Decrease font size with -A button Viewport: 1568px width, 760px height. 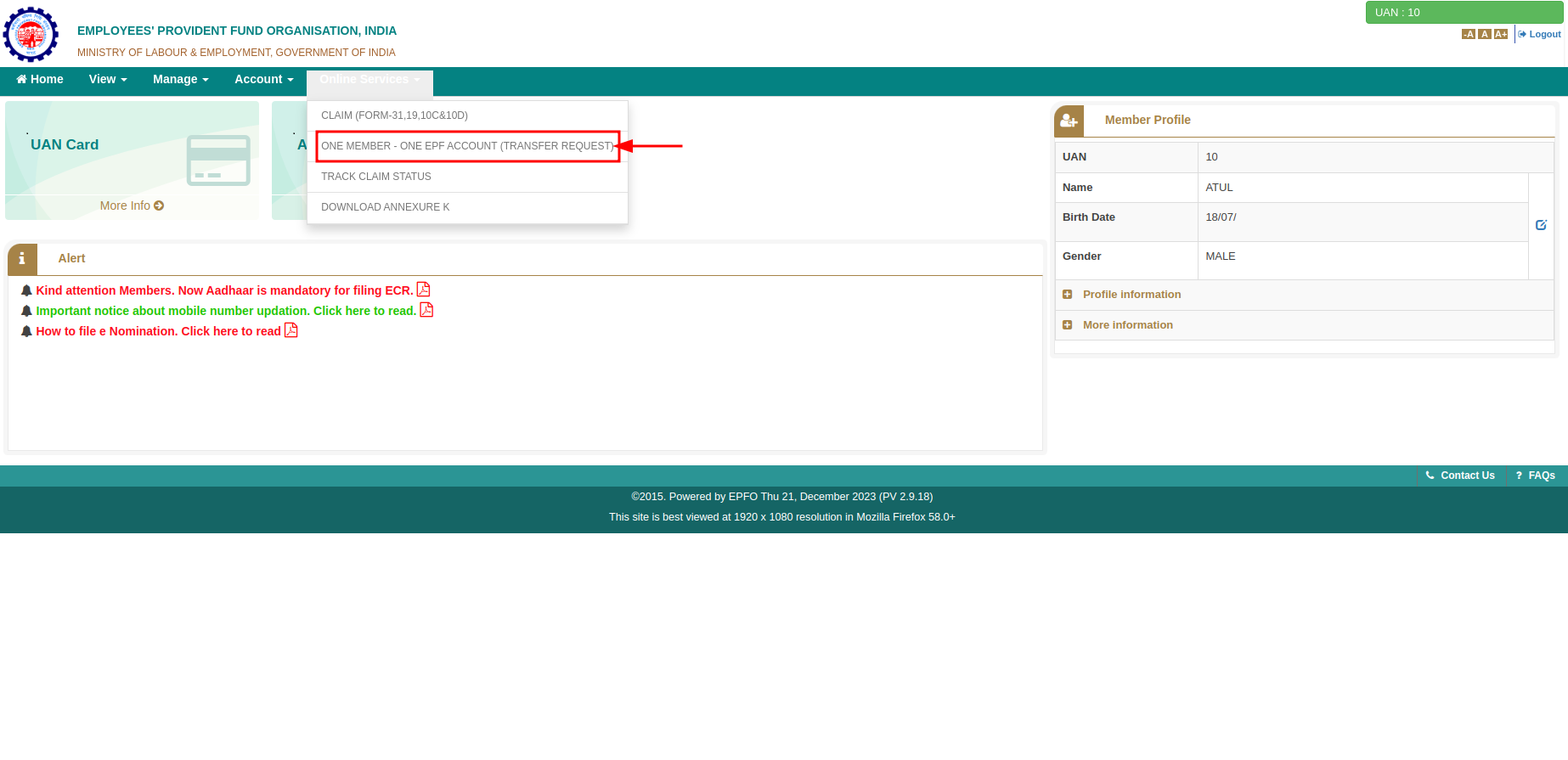1468,34
